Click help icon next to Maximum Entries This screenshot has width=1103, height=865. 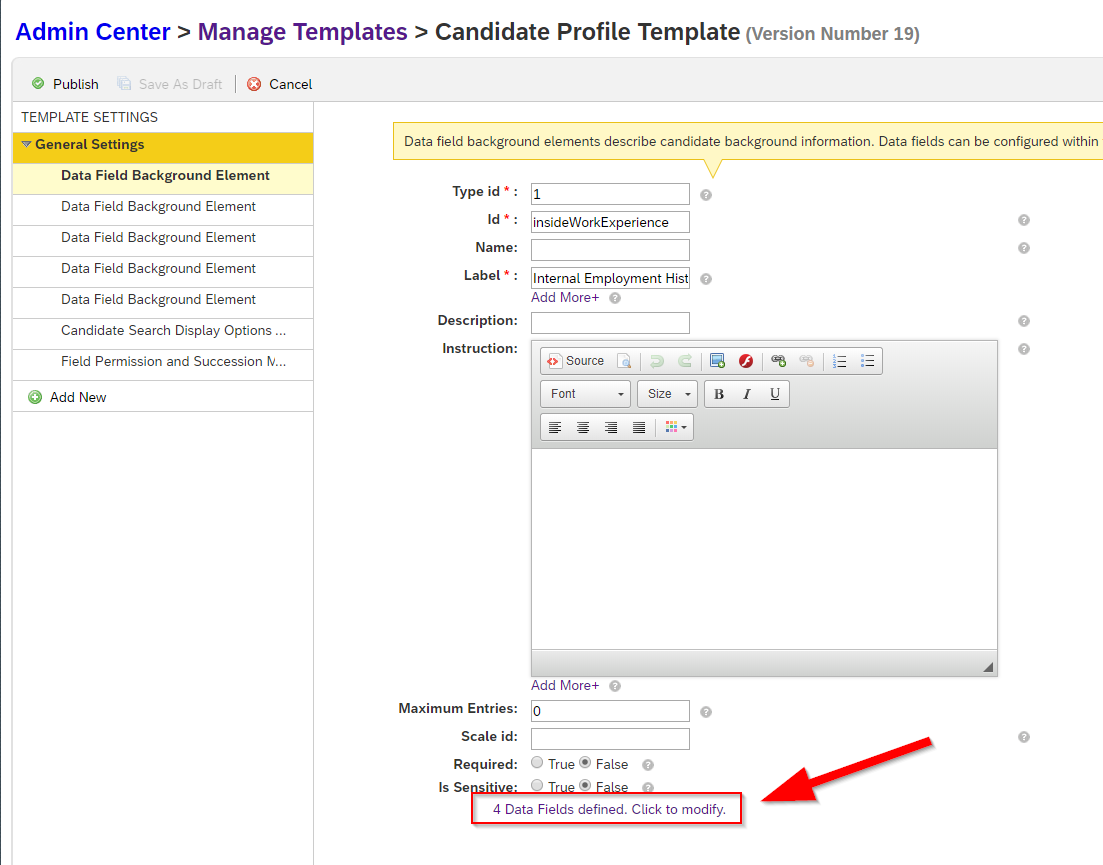point(706,712)
